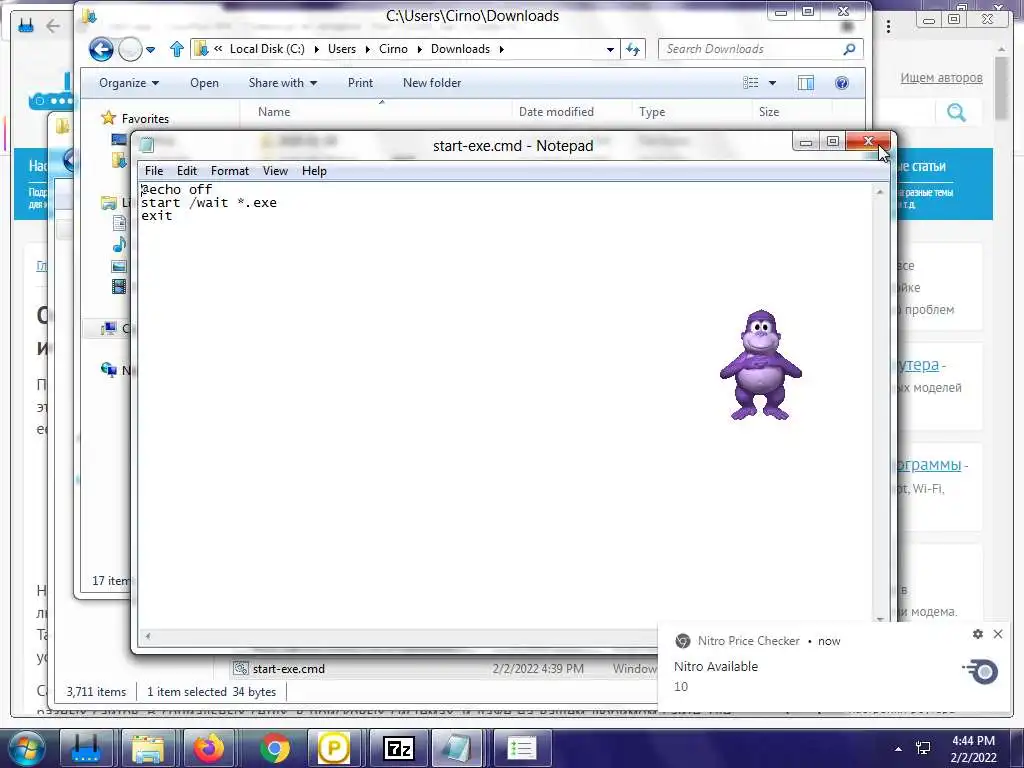Select the start-exe.cmd file in back Explorer

pos(289,669)
